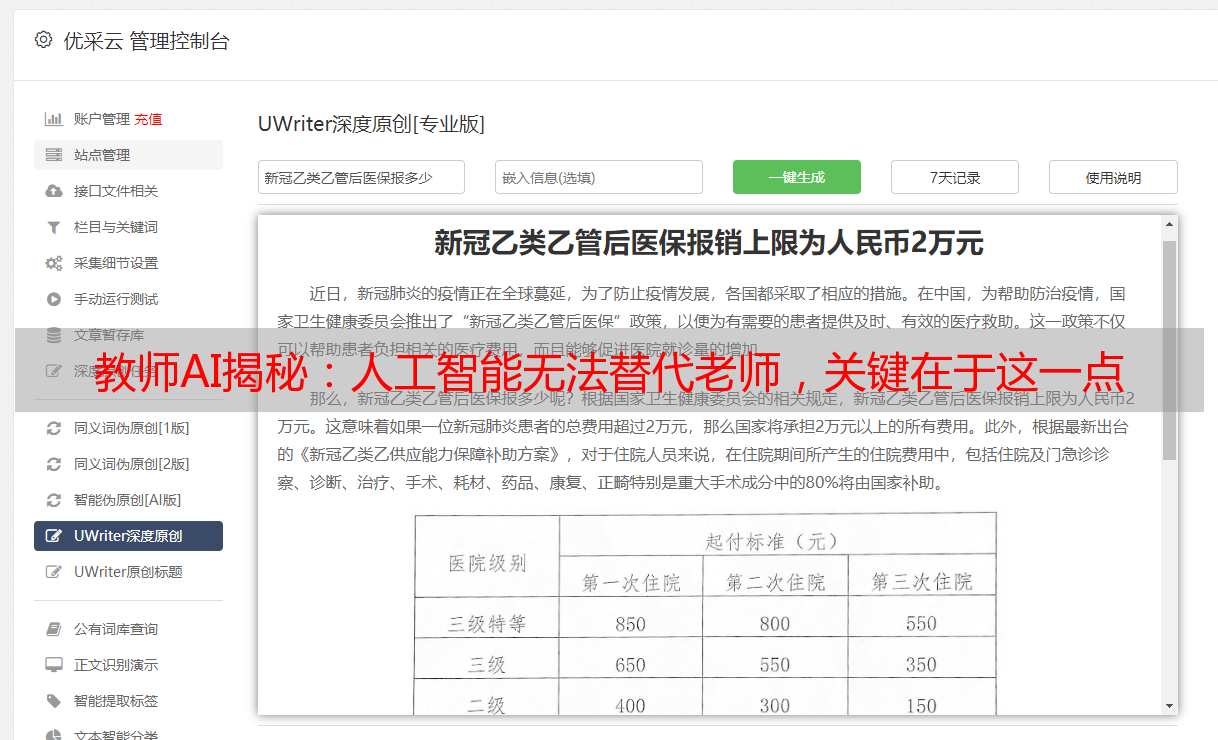Image resolution: width=1218 pixels, height=740 pixels.
Task: Select UWriter原创标题 in the sidebar
Action: pos(128,572)
